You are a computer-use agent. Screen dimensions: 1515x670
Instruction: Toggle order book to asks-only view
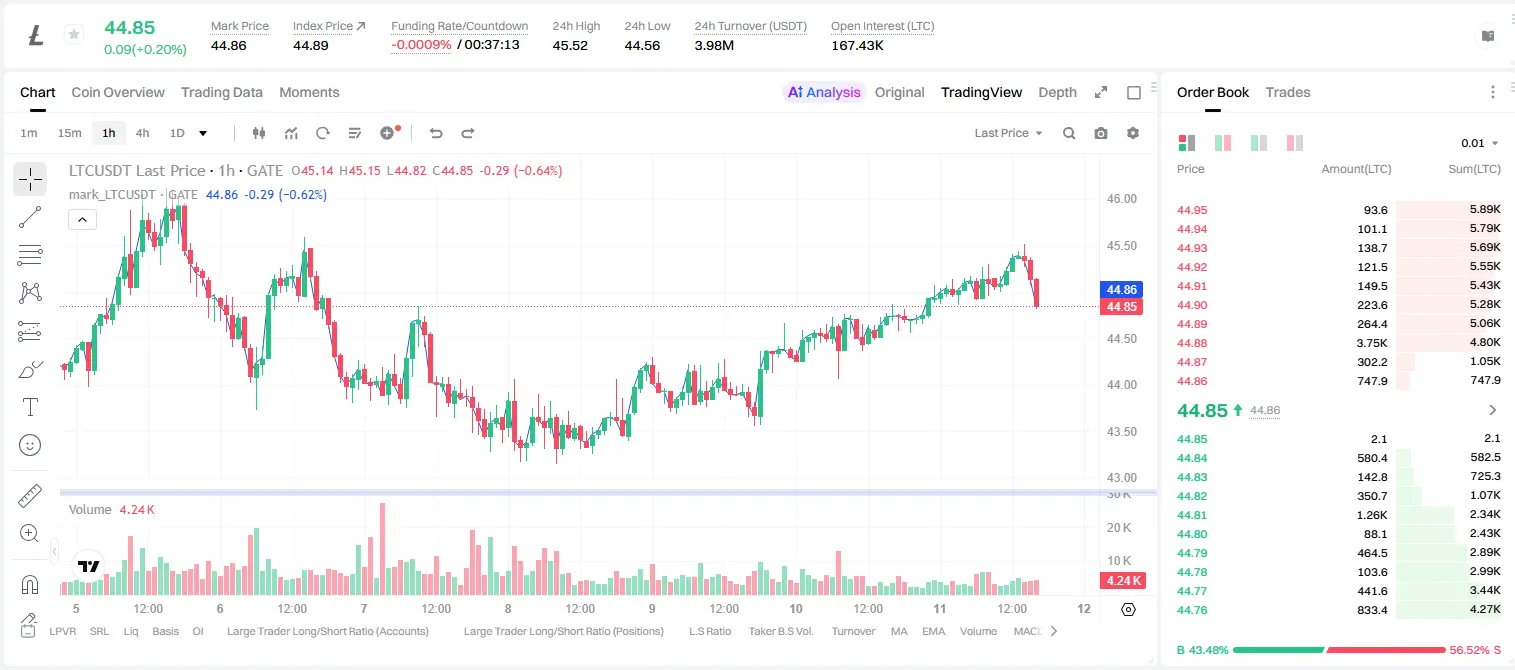click(x=1295, y=143)
